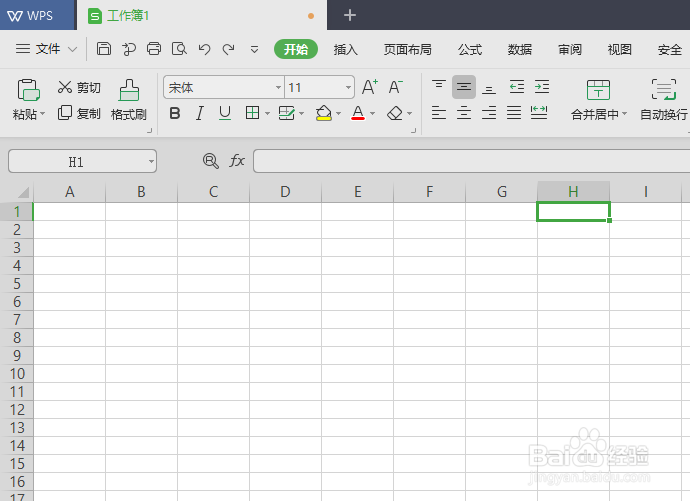The image size is (690, 501).
Task: Expand the fill color dropdown arrow
Action: point(338,113)
